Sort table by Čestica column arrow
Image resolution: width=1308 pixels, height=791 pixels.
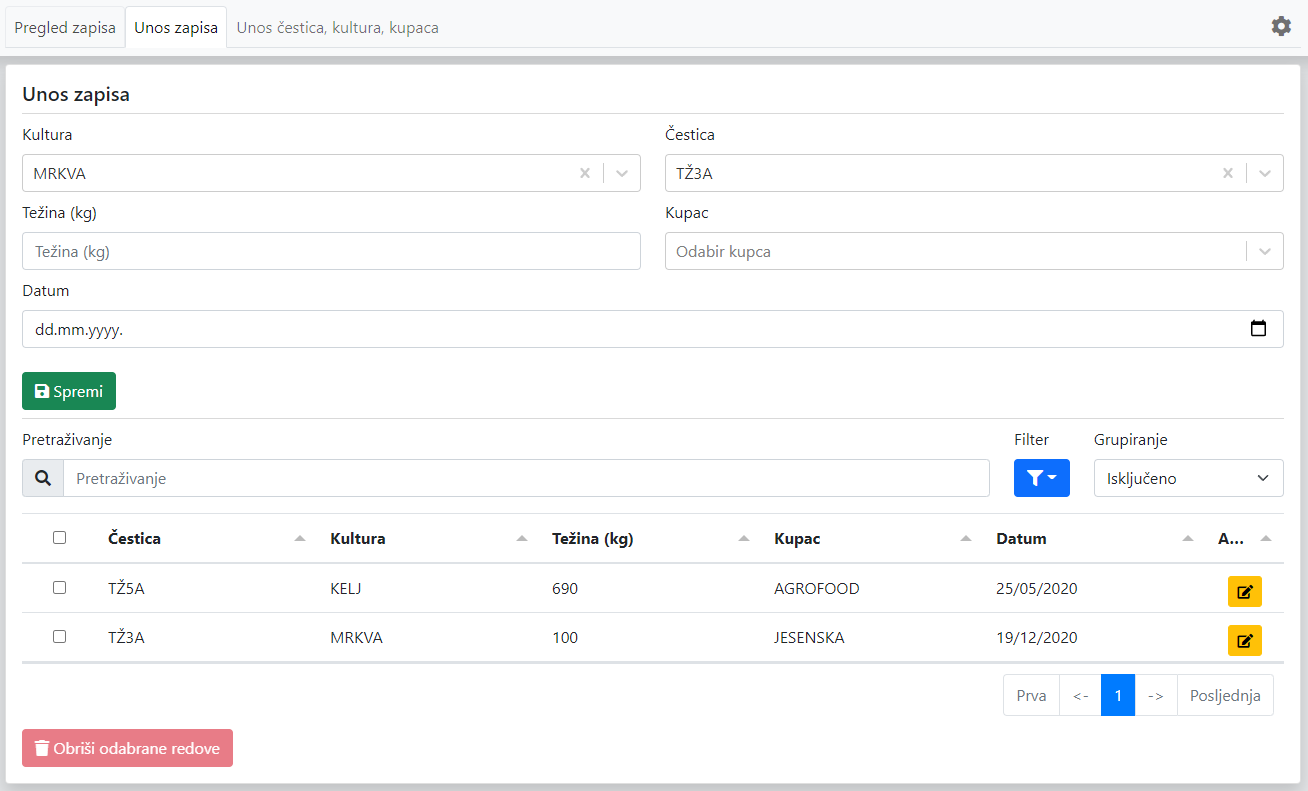[300, 539]
